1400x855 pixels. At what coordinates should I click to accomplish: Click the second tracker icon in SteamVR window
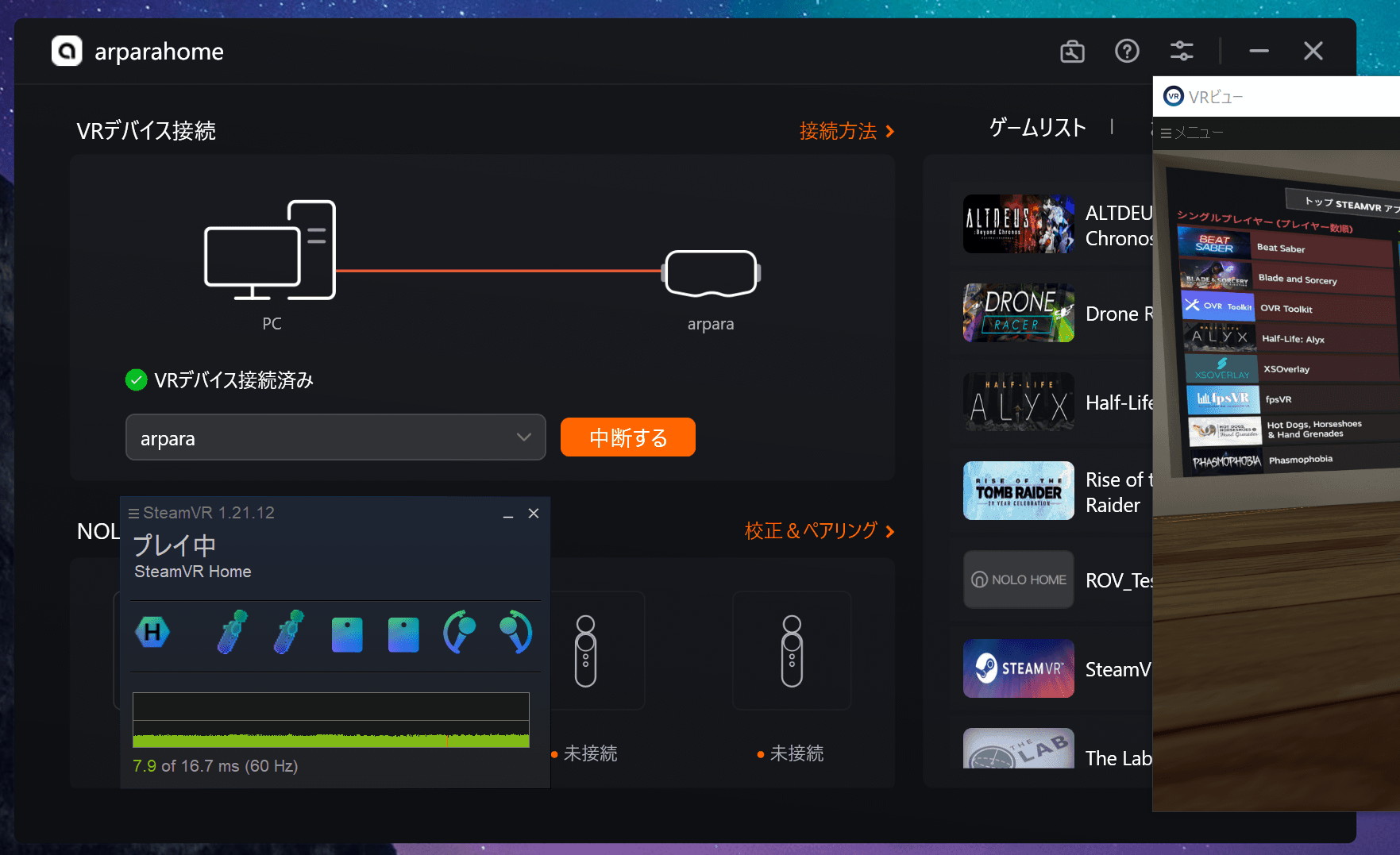(515, 633)
